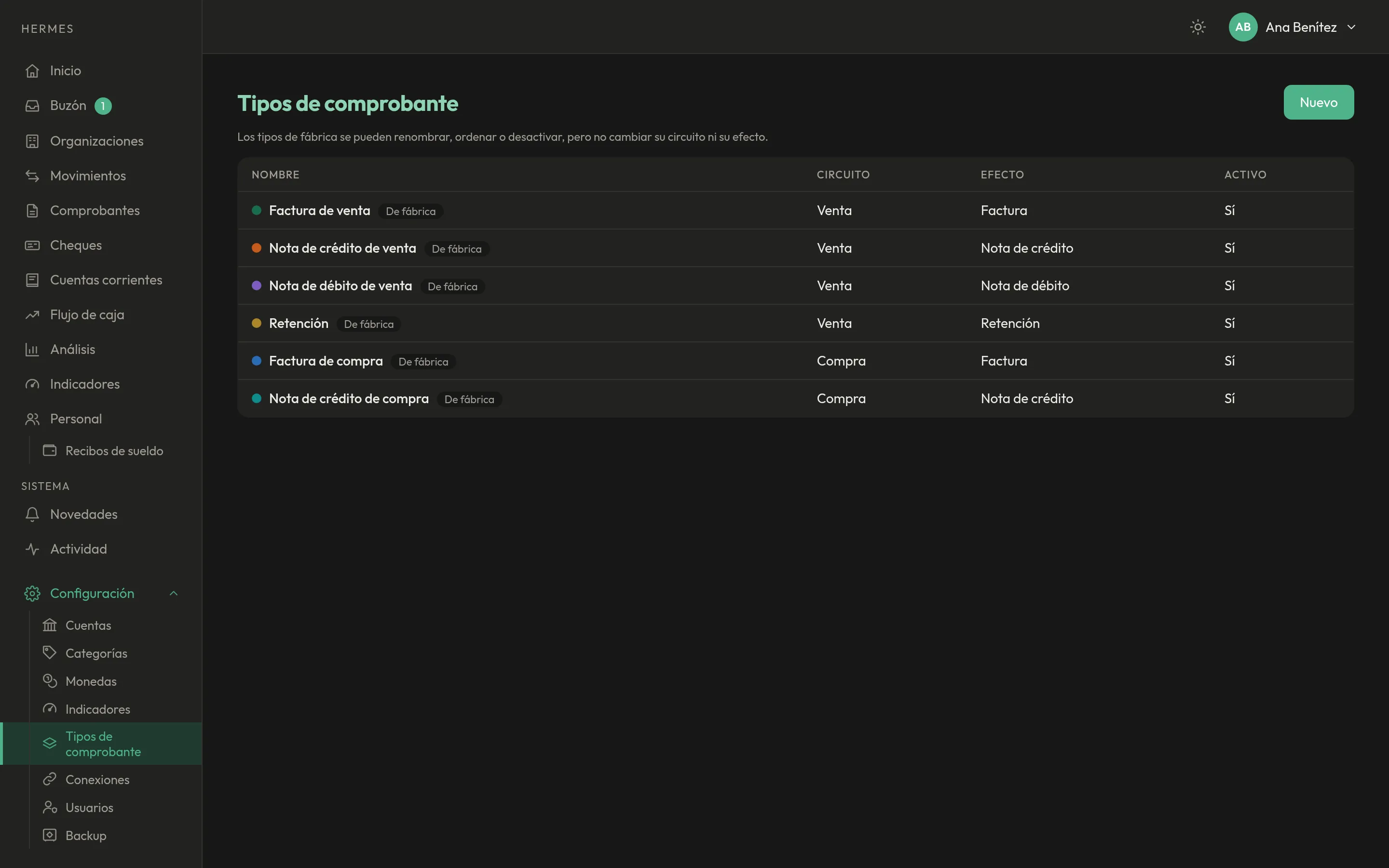Viewport: 1389px width, 868px height.
Task: Collapse the Configuración section chevron
Action: pyautogui.click(x=174, y=594)
